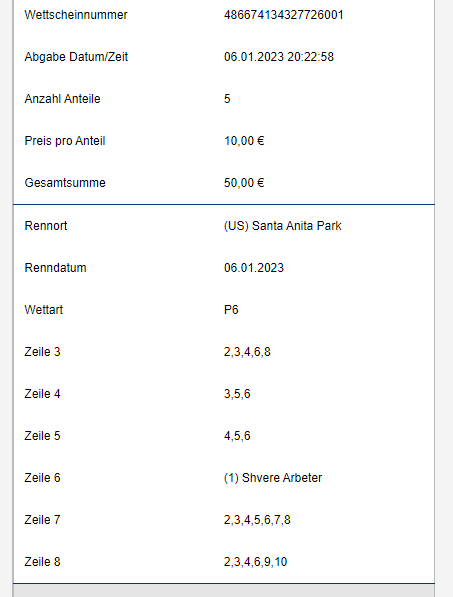Viewport: 453px width, 597px height.
Task: Click the (1) Shvere Arbeter entry
Action: (273, 478)
